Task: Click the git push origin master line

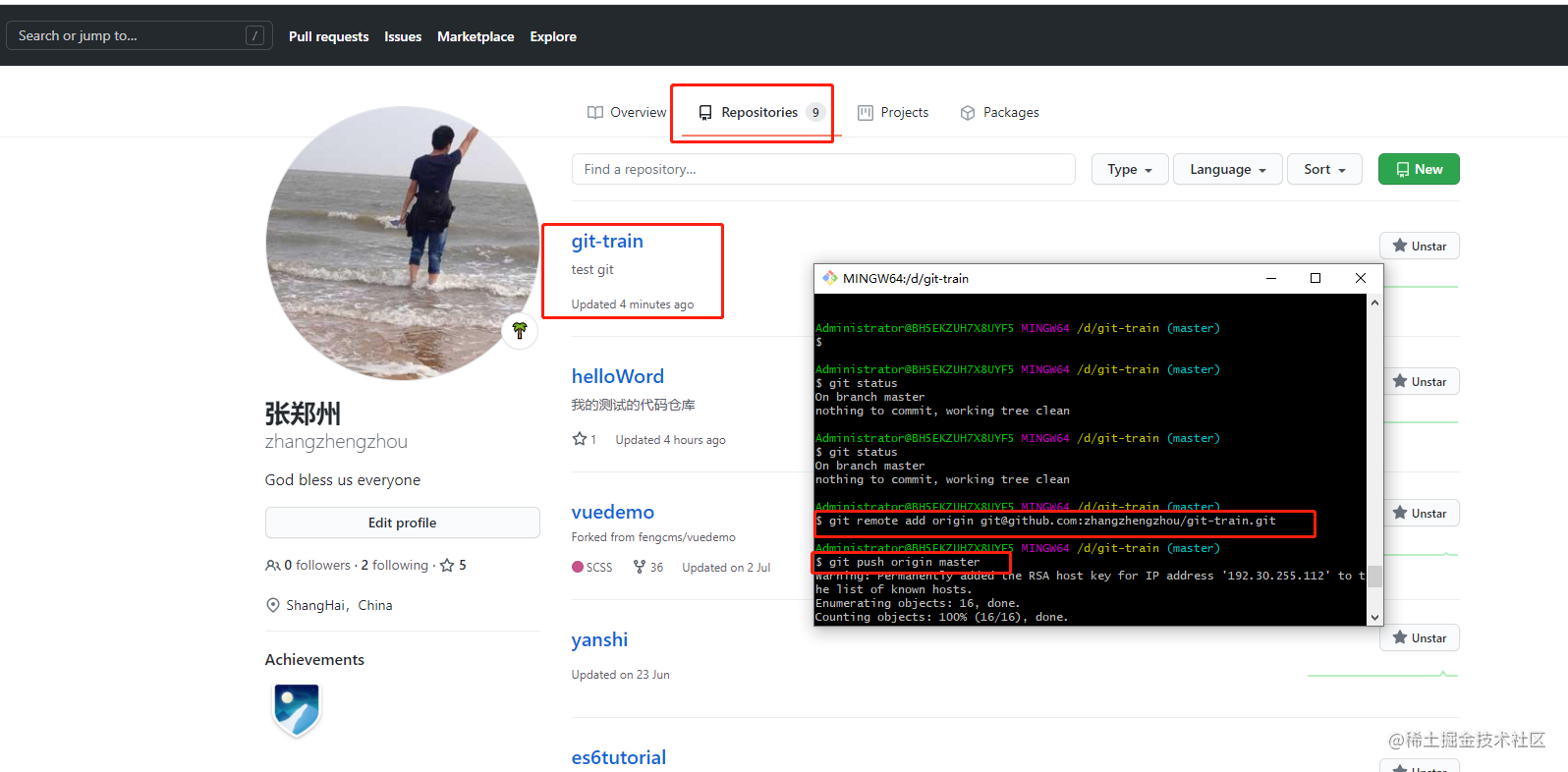Action: [897, 562]
